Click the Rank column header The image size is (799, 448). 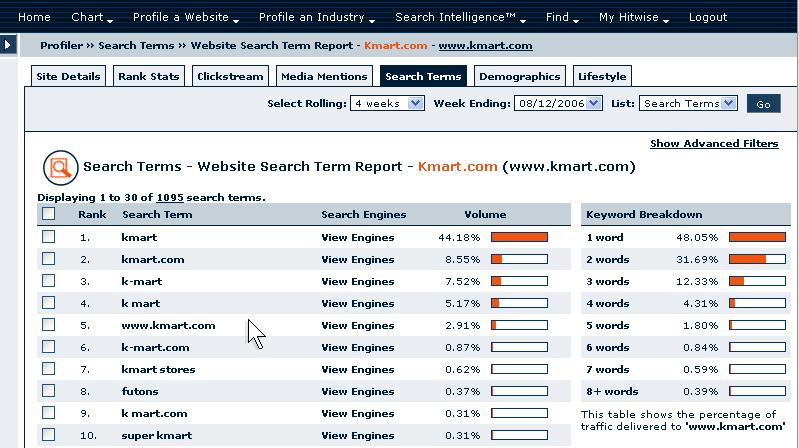pos(92,215)
